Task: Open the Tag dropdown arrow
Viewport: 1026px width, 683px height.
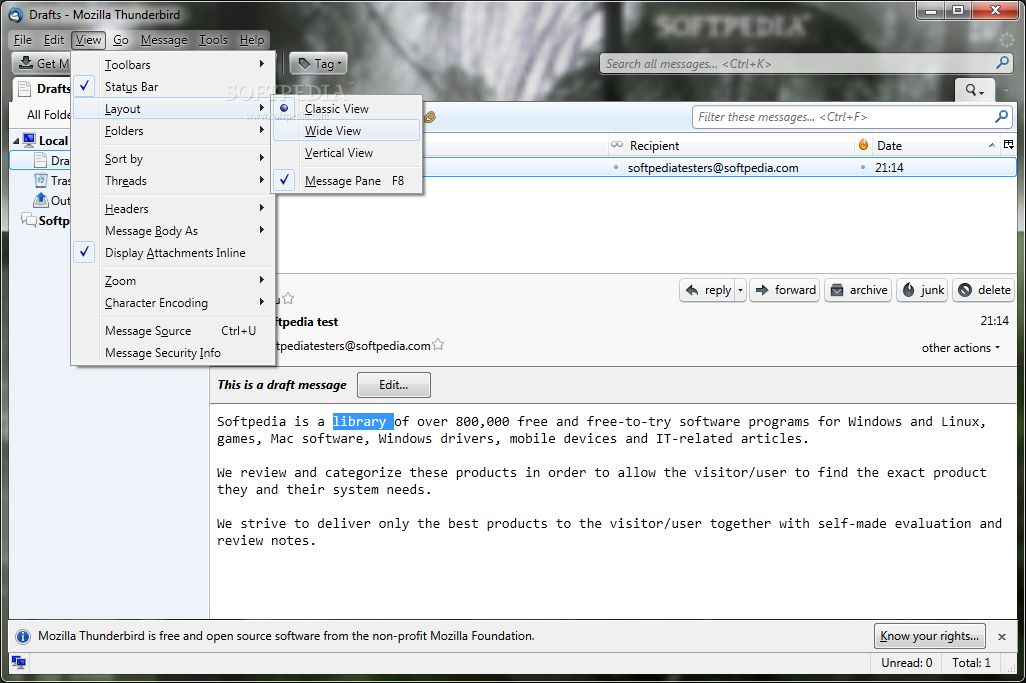Action: point(340,64)
